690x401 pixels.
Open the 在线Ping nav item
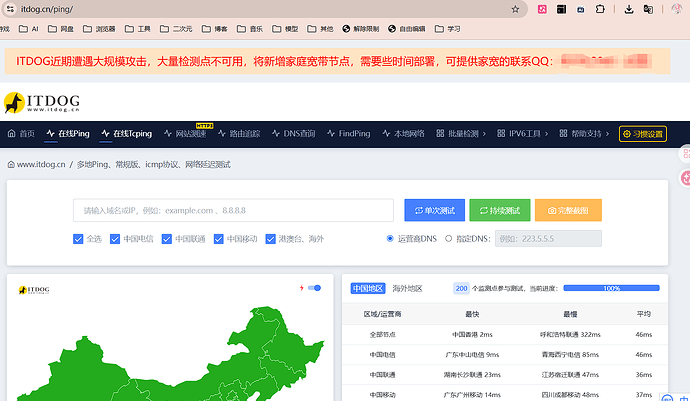[x=68, y=134]
